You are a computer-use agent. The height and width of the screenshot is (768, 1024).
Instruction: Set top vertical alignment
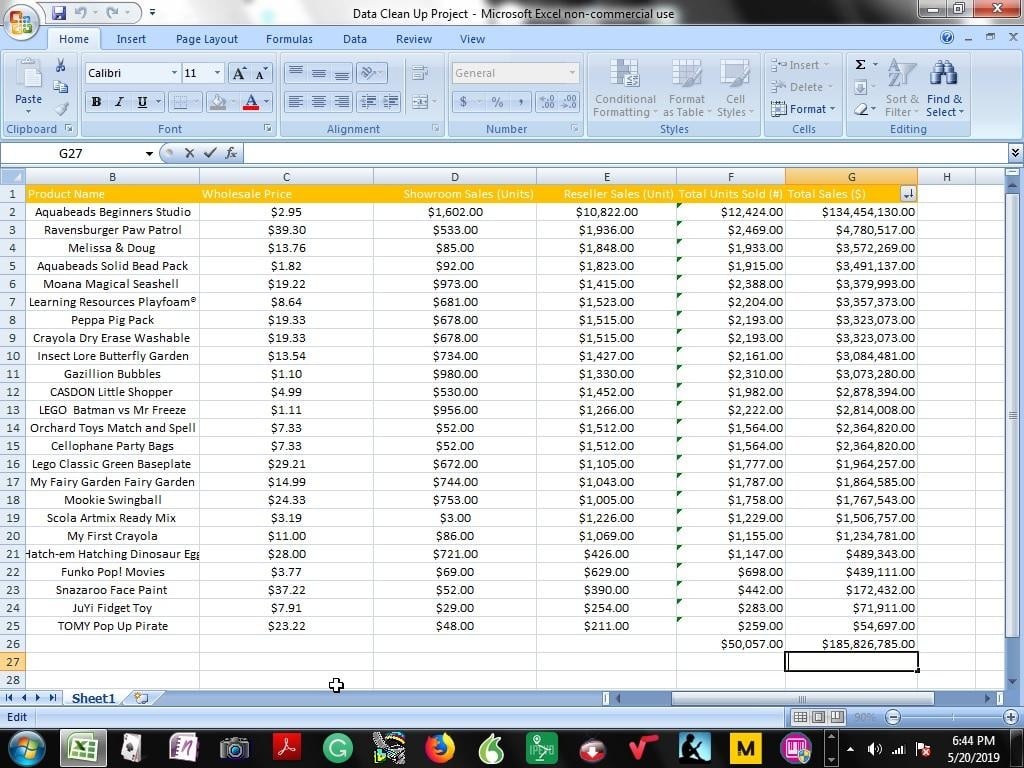pyautogui.click(x=296, y=72)
